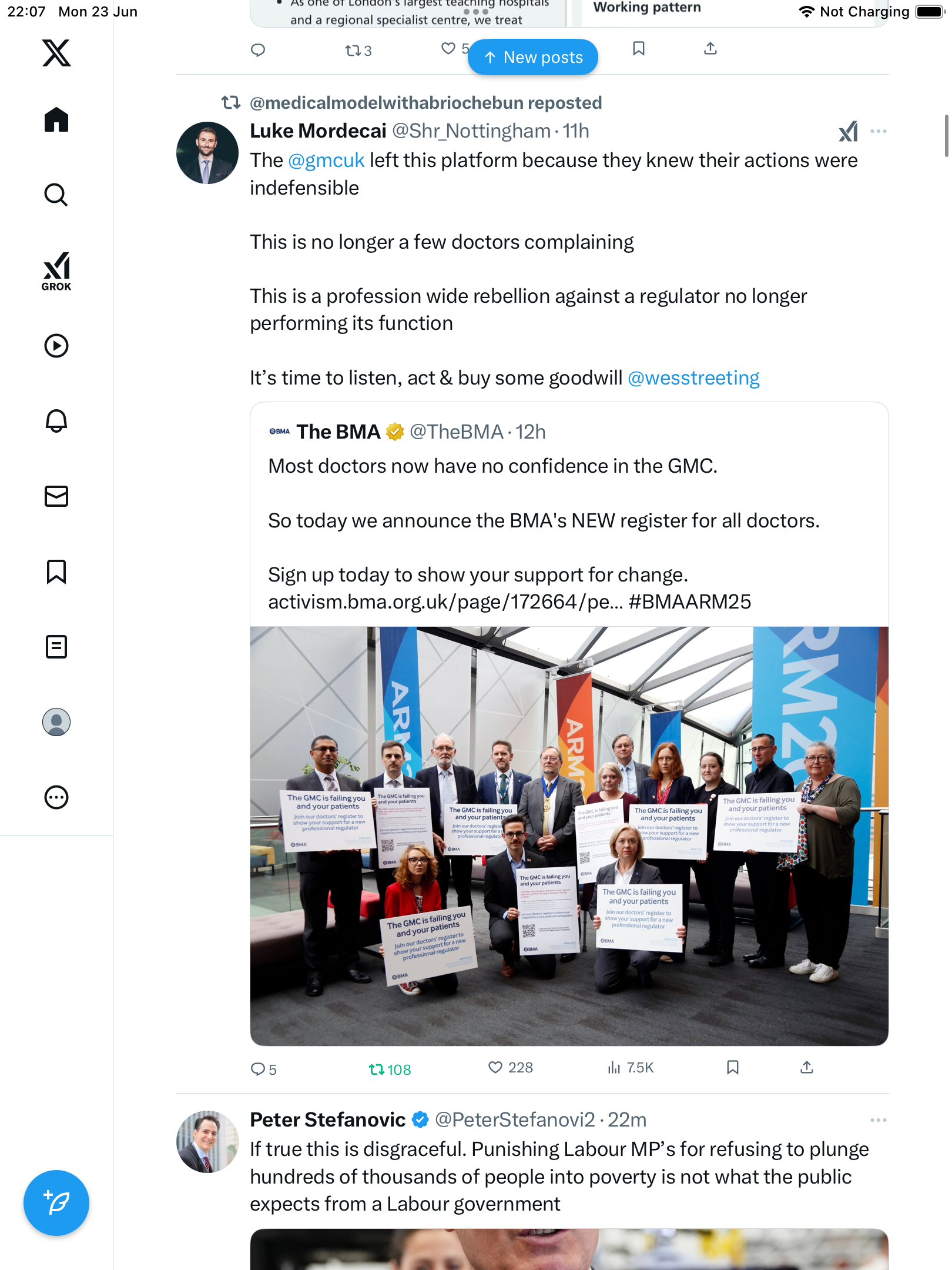Toggle like on Luke Mordecai's post

(x=510, y=1068)
